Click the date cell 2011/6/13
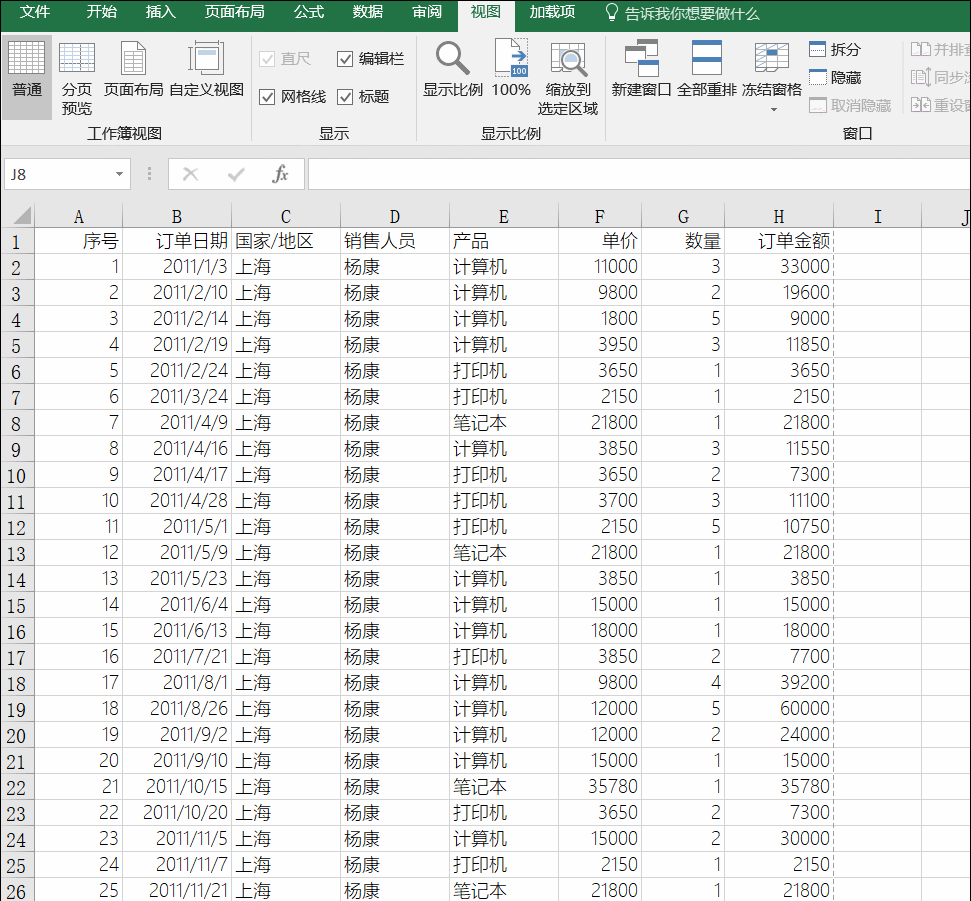971x901 pixels. point(176,631)
